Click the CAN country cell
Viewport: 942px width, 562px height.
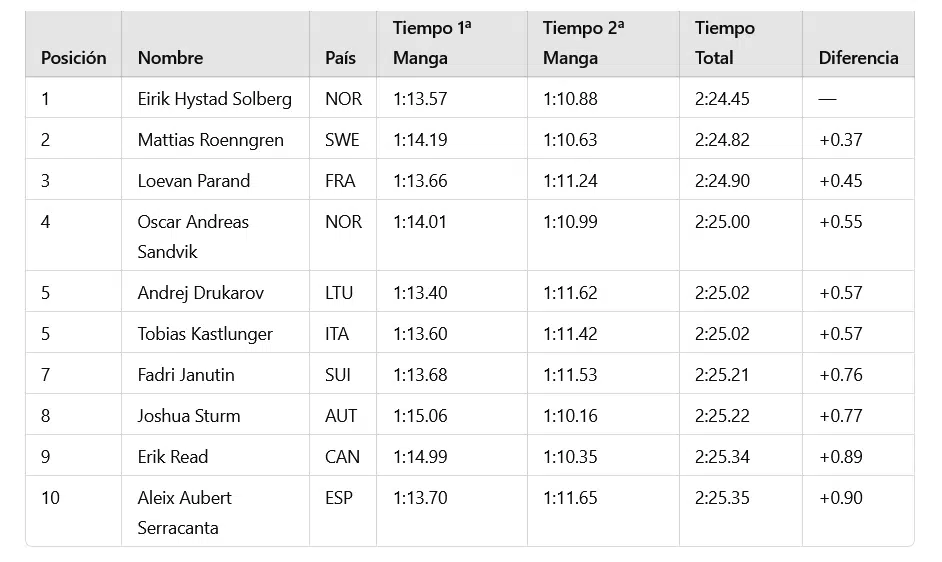342,457
